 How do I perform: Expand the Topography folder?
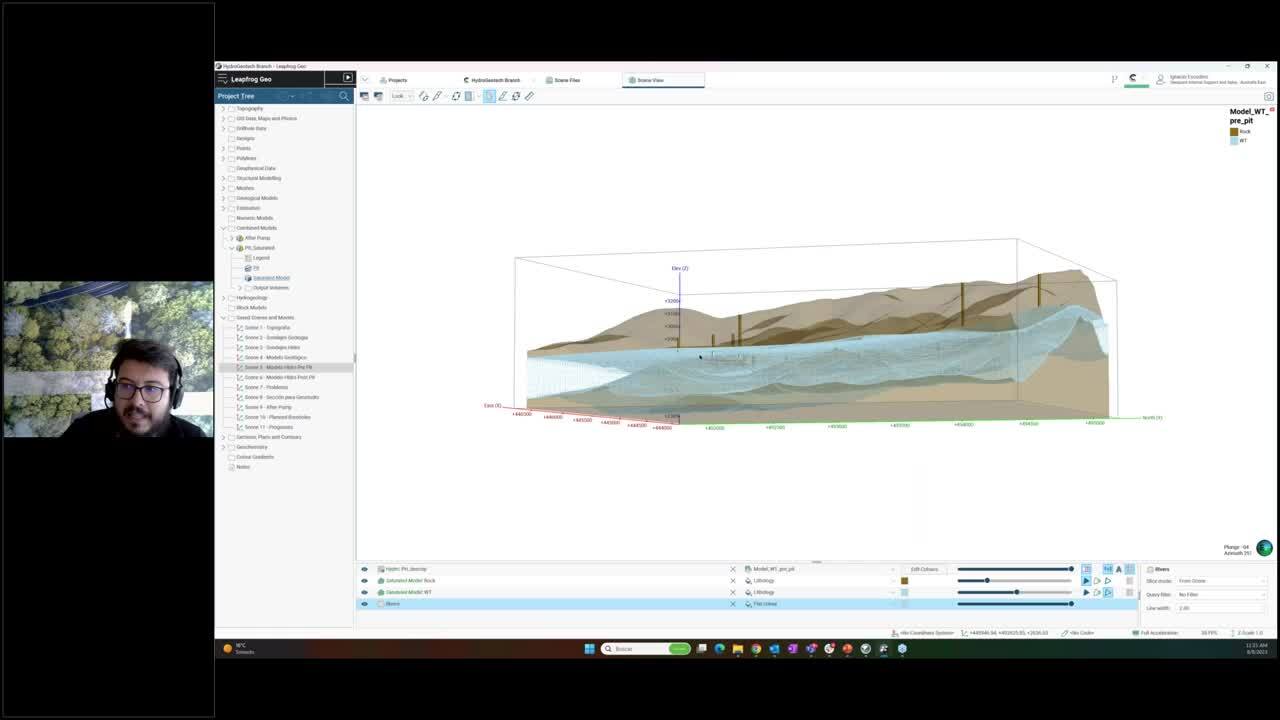[x=223, y=108]
